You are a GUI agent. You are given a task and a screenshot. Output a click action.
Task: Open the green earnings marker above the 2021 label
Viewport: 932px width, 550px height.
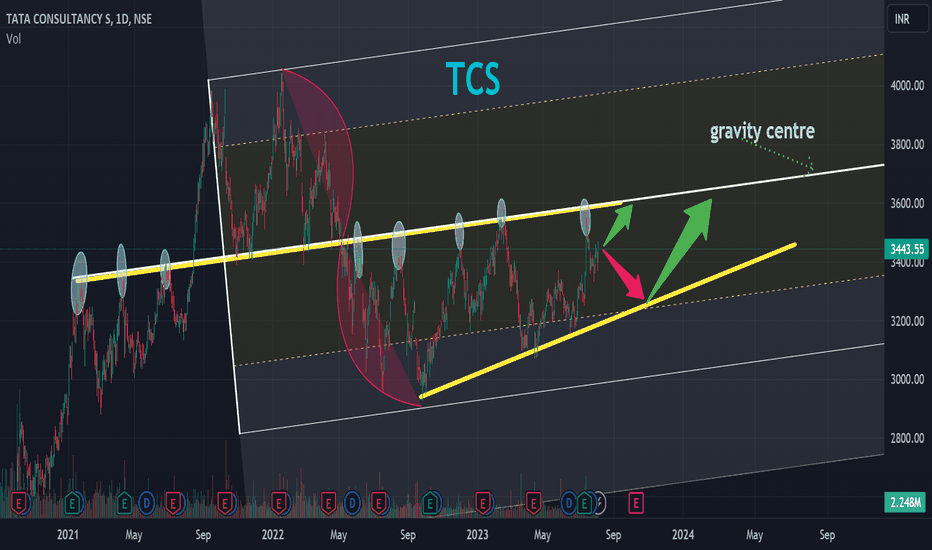tap(73, 504)
